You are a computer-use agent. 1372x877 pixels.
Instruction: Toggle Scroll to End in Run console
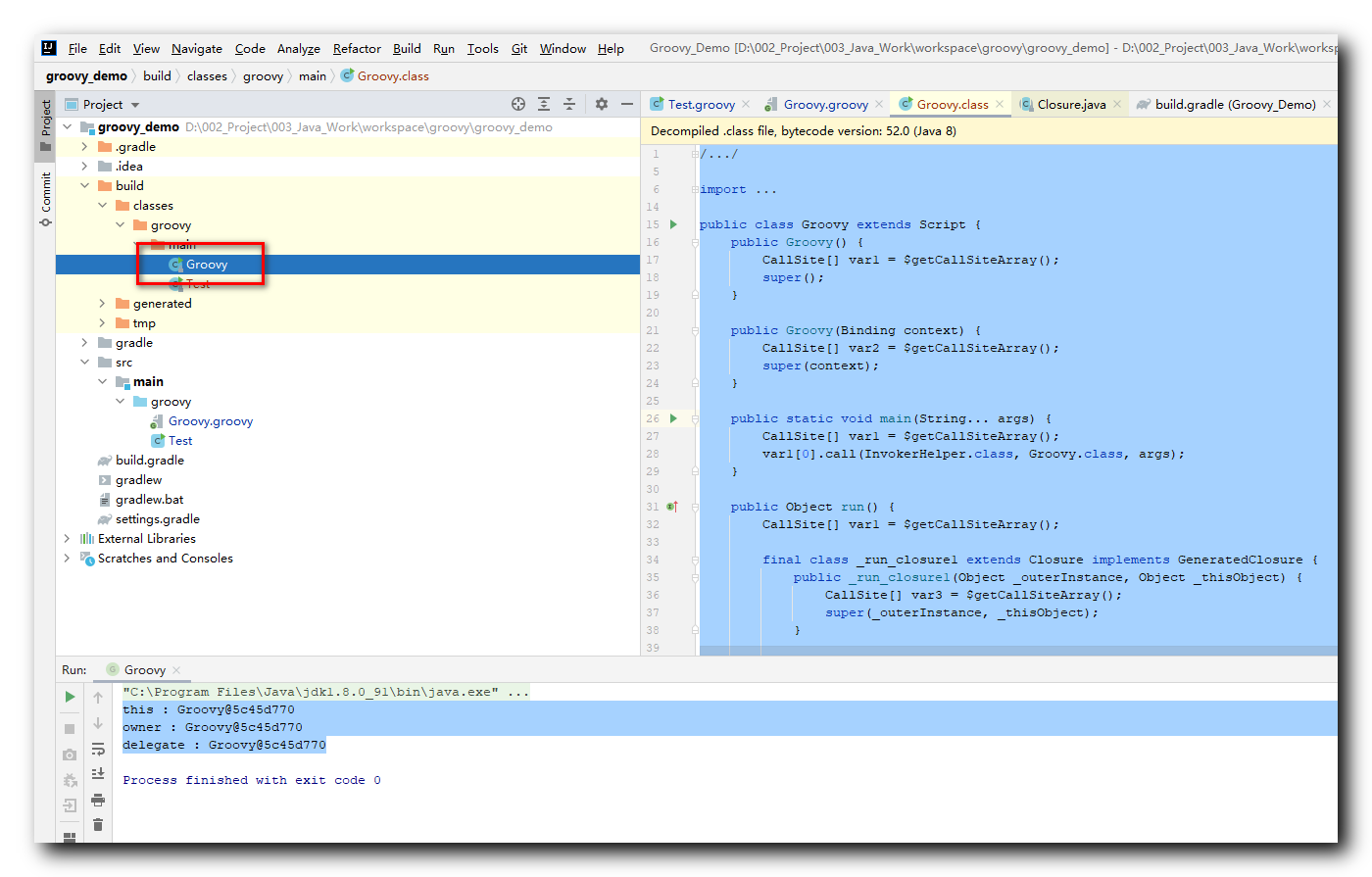(x=98, y=774)
